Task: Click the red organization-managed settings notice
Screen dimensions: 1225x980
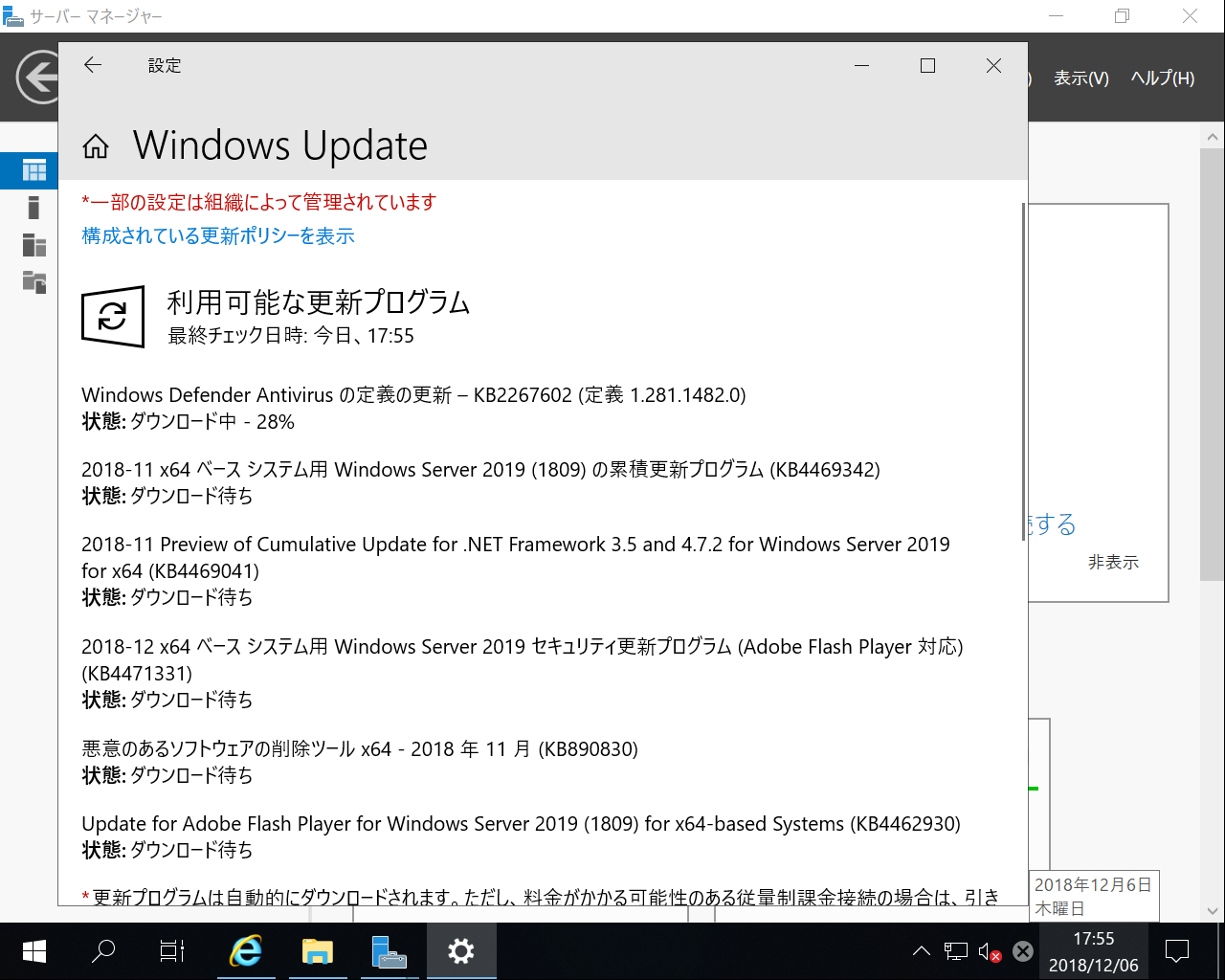Action: 259,202
